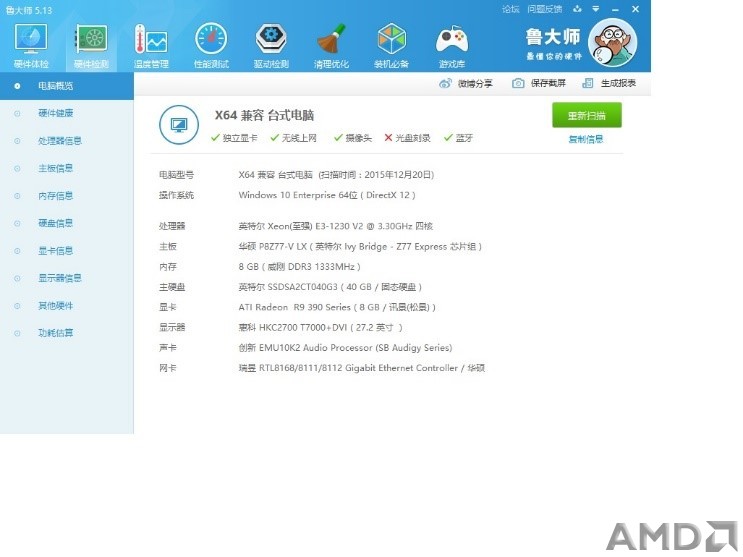Select 其他硬件 in sidebar
Image resolution: width=743 pixels, height=557 pixels.
pyautogui.click(x=67, y=306)
